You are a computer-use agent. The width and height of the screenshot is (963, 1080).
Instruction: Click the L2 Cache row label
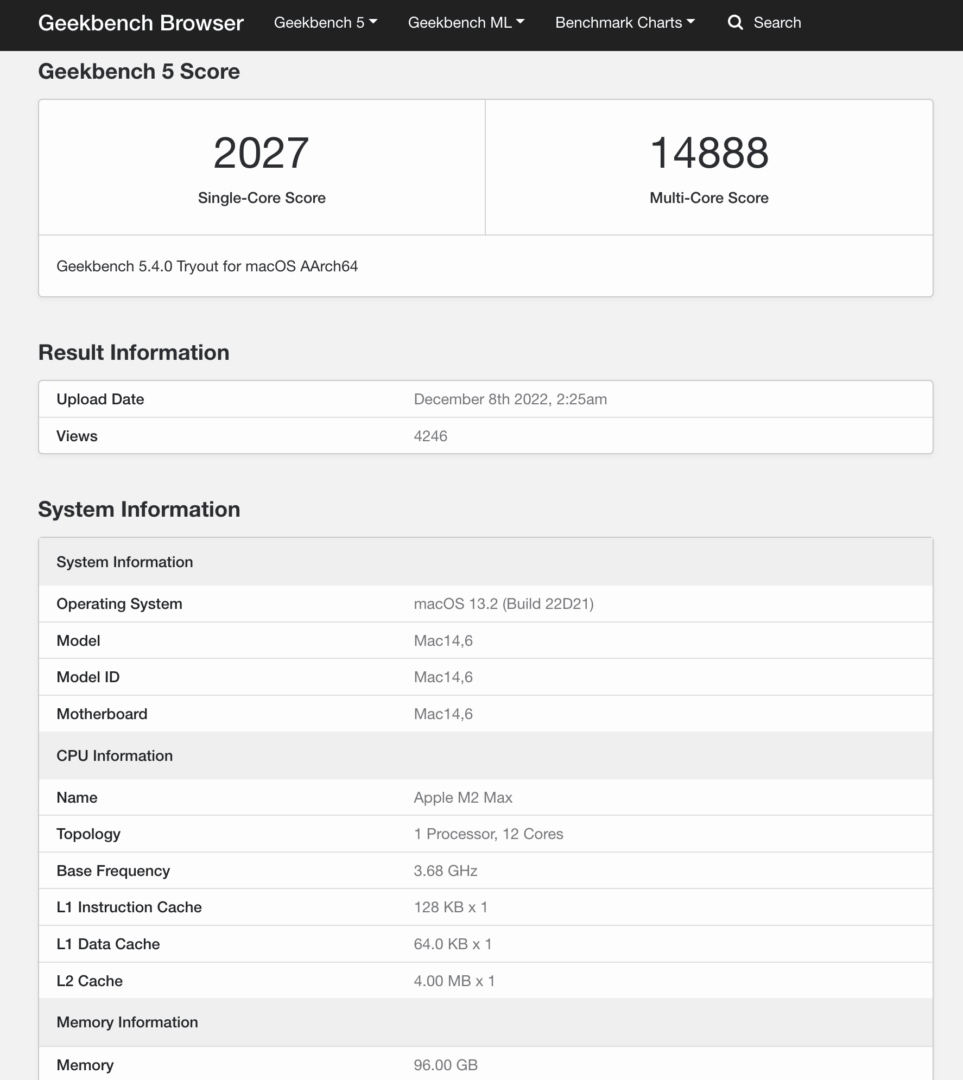pyautogui.click(x=90, y=981)
